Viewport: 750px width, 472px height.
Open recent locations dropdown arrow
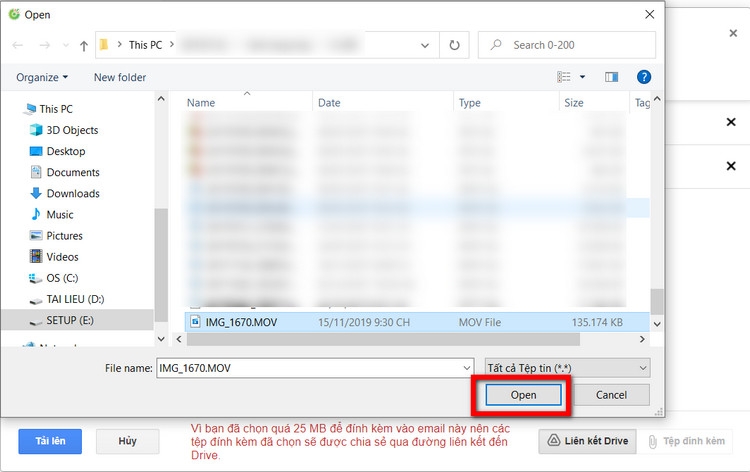coord(66,45)
